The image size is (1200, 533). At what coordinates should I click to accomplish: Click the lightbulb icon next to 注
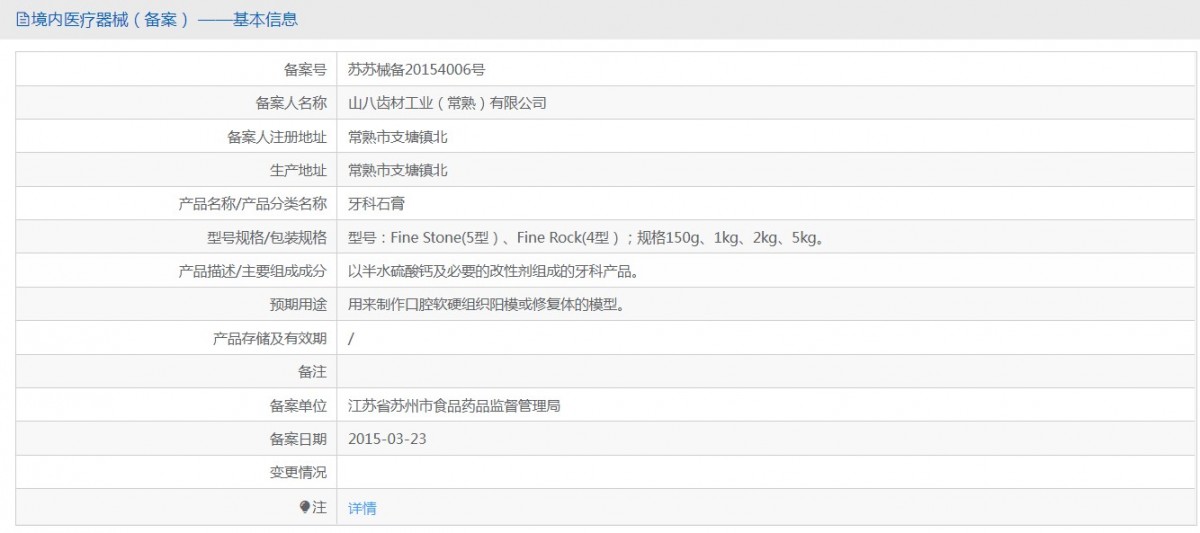[305, 507]
